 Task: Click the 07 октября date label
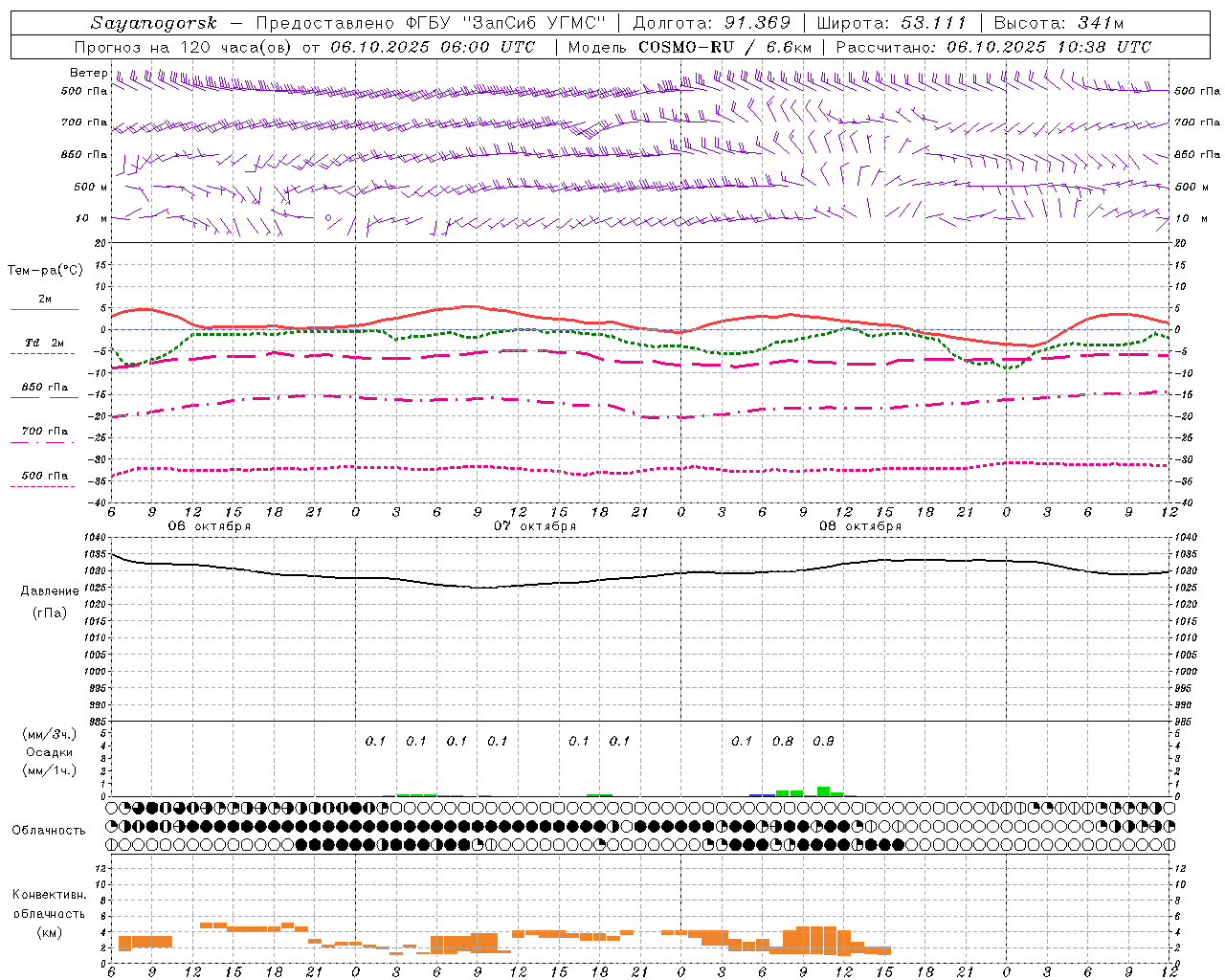(535, 526)
